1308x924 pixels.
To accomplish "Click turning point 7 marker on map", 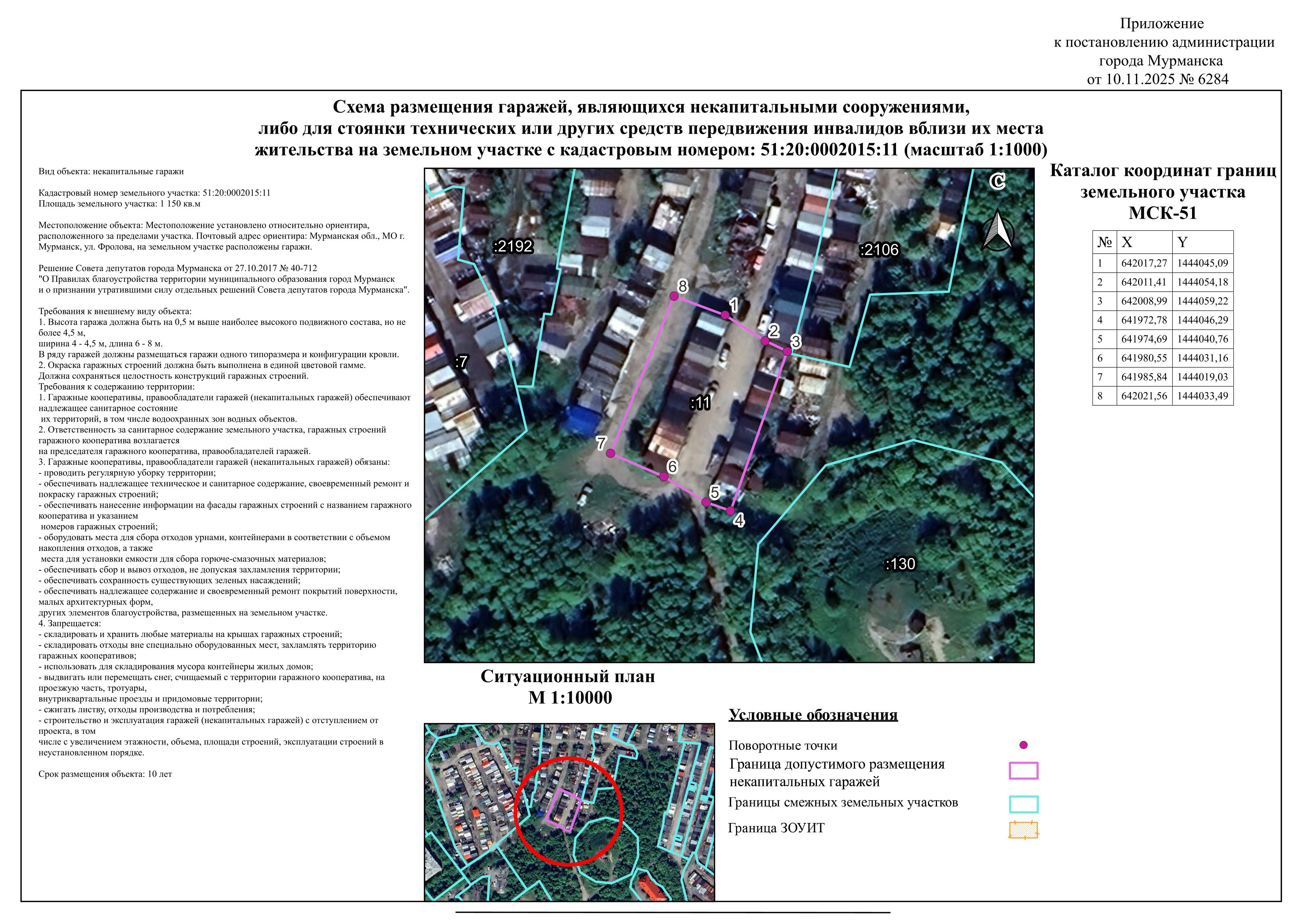I will [x=611, y=453].
